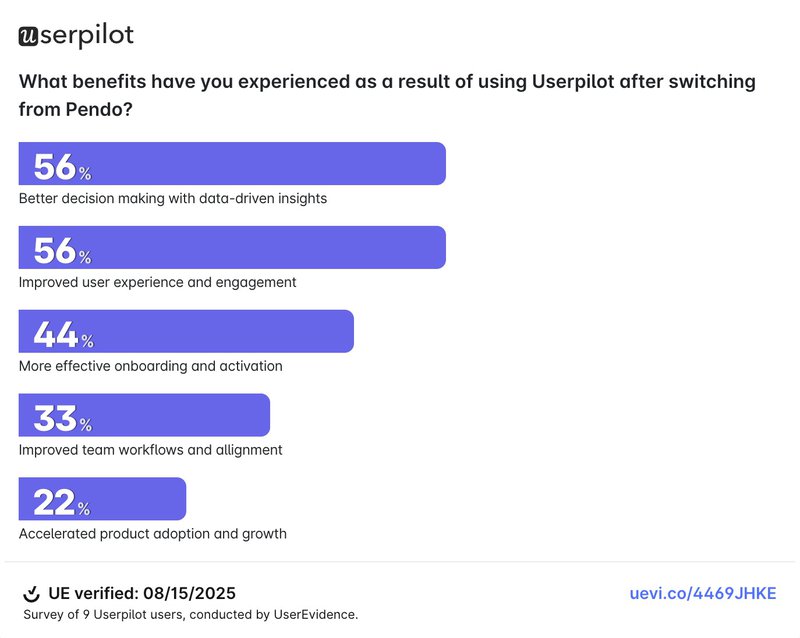800x638 pixels.
Task: Click the "Better decision making with data-driven insights" label
Action: tap(173, 198)
